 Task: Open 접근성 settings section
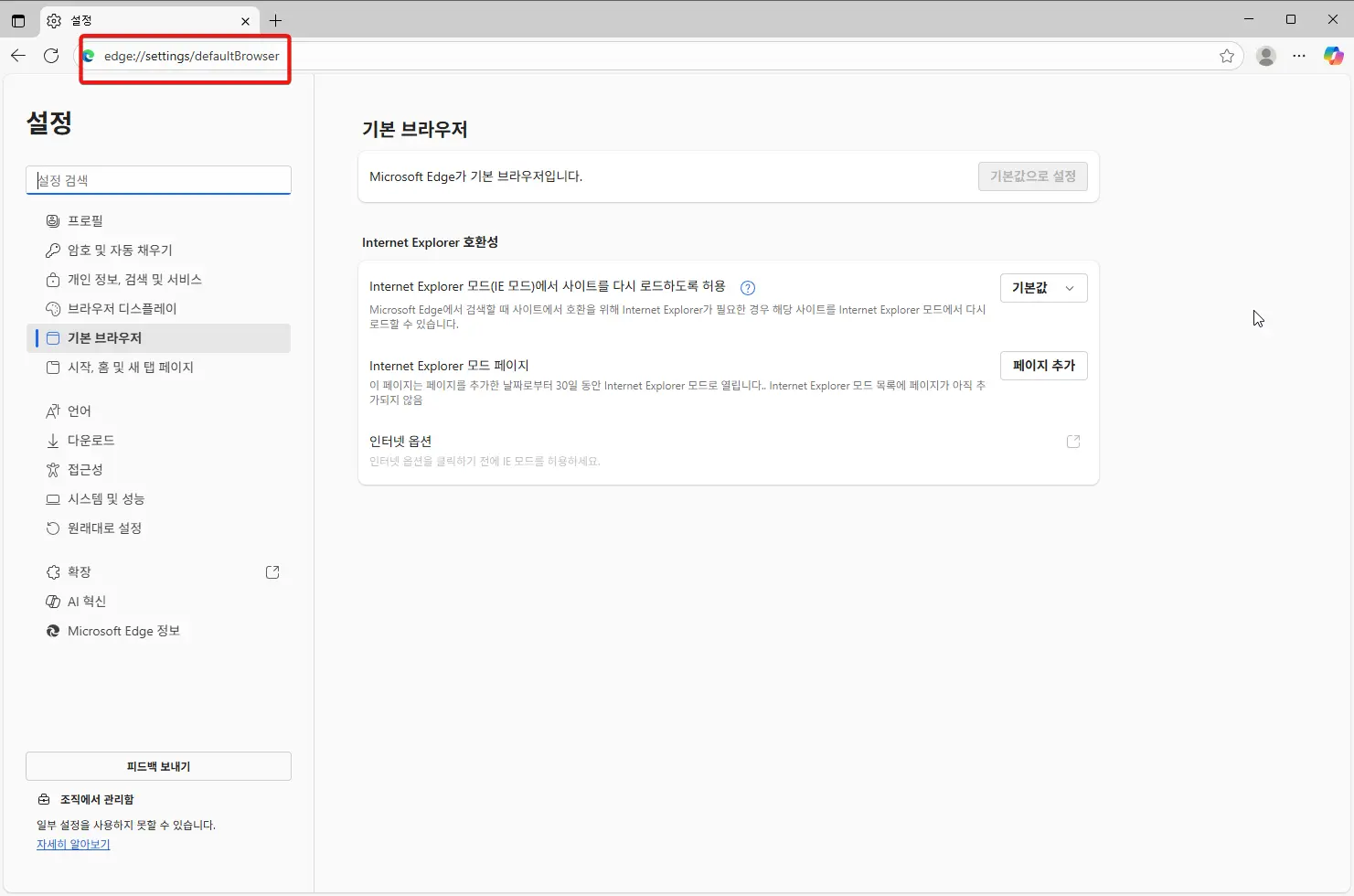click(158, 469)
